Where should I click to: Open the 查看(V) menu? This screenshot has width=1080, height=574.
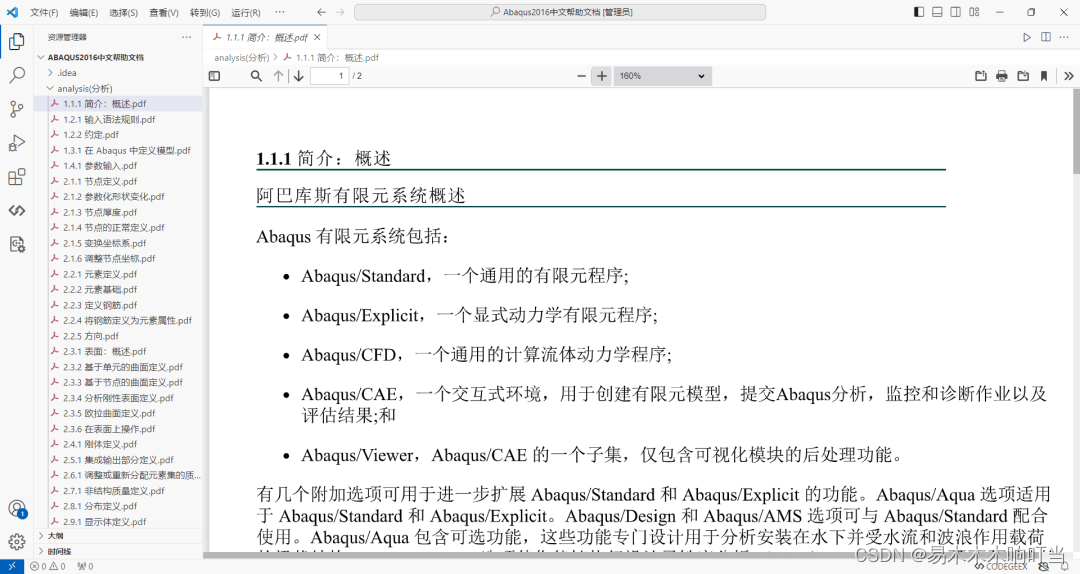pos(164,12)
